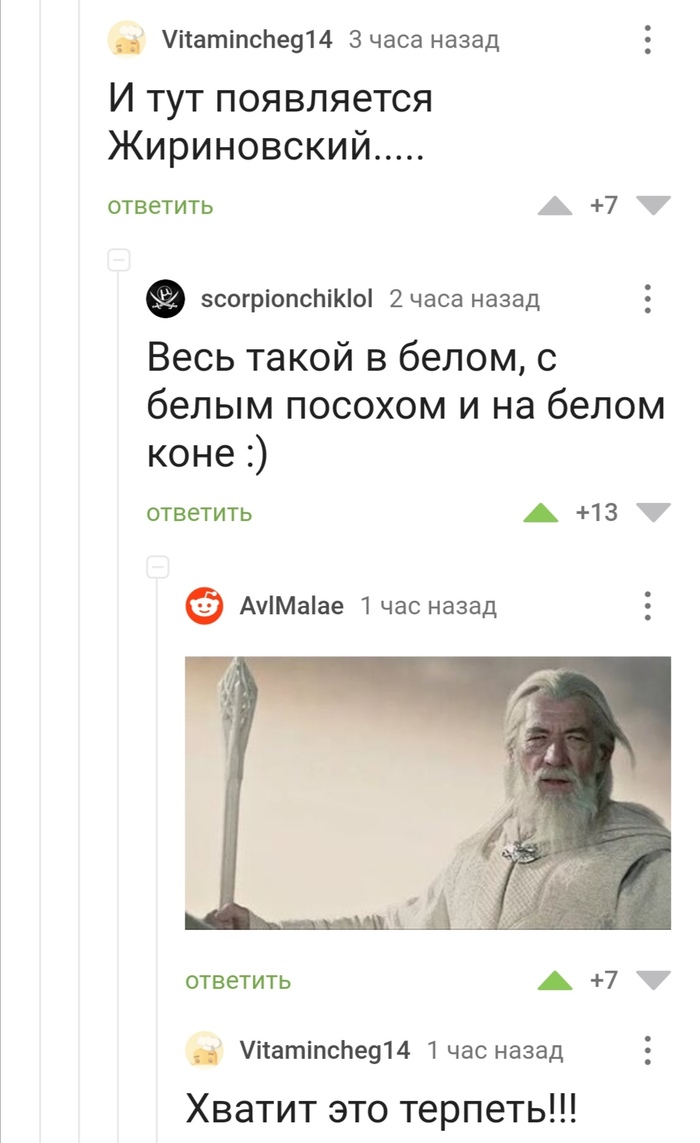Screen dimensions: 700x1143
Task: Open the Gandalf with white staff image
Action: tap(428, 793)
